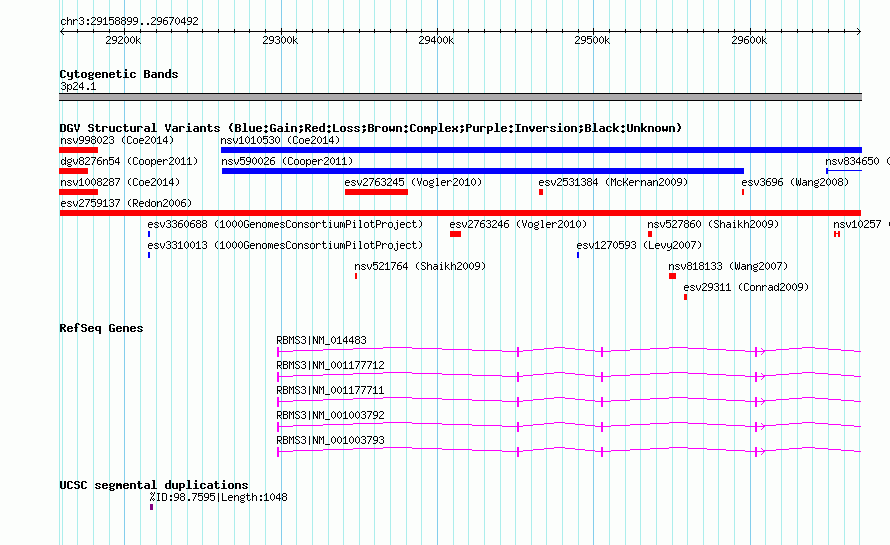Open the RBMS3|NM_001177712 transcript label
This screenshot has width=890, height=545.
(x=330, y=365)
